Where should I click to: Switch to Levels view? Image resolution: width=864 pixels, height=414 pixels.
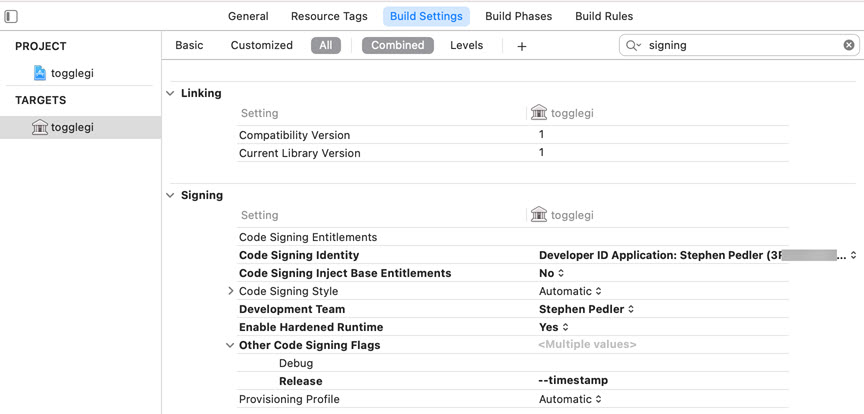(x=466, y=45)
